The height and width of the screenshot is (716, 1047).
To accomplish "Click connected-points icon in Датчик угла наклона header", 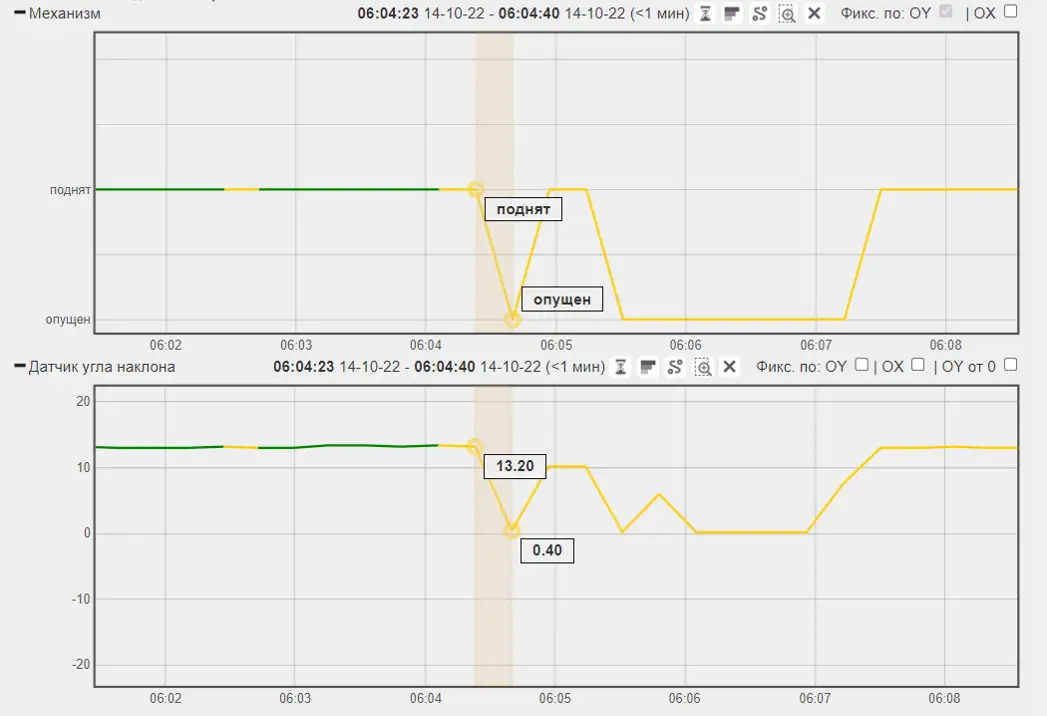I will click(675, 367).
